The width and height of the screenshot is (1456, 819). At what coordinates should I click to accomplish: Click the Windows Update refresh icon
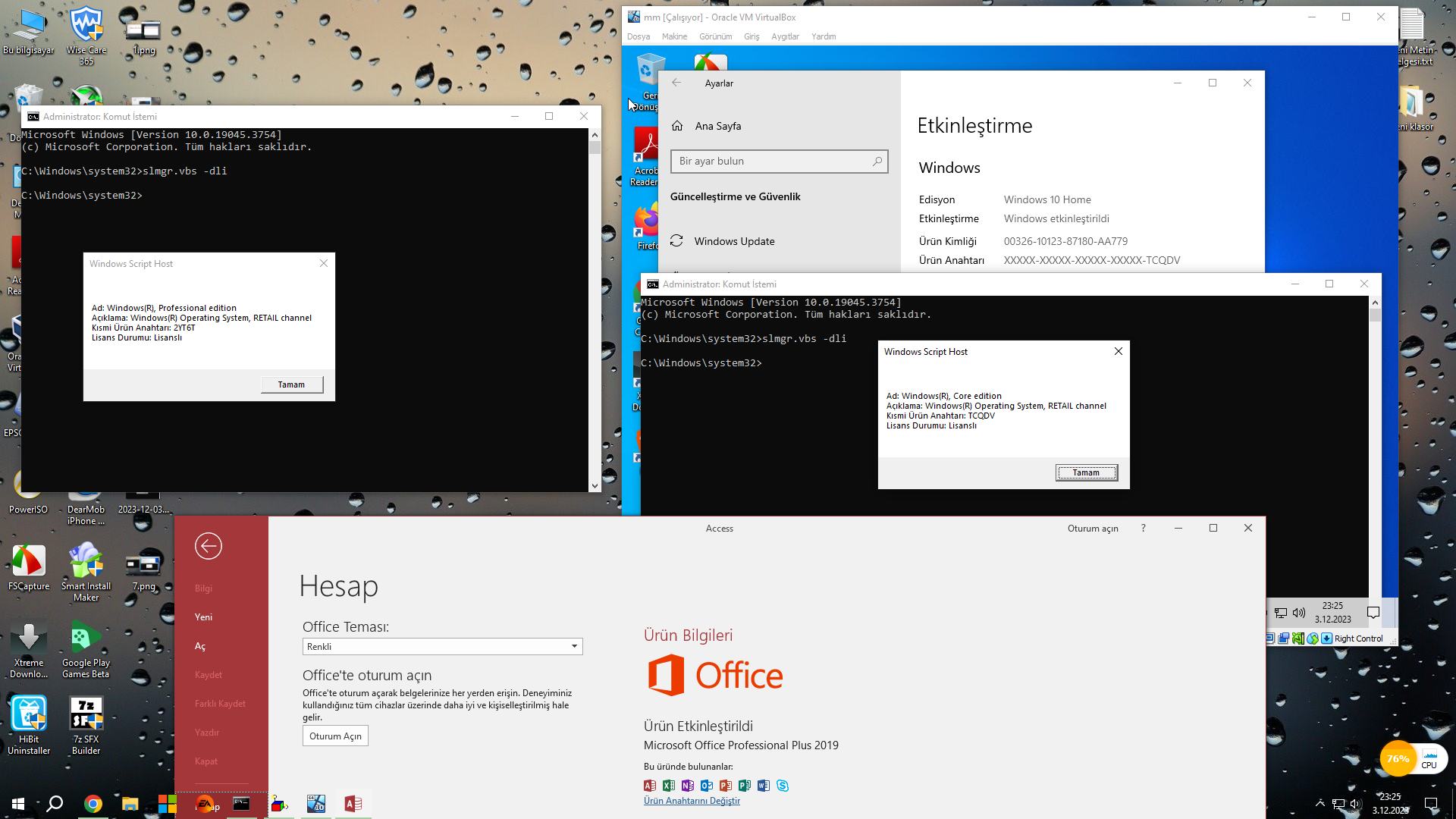pos(676,241)
